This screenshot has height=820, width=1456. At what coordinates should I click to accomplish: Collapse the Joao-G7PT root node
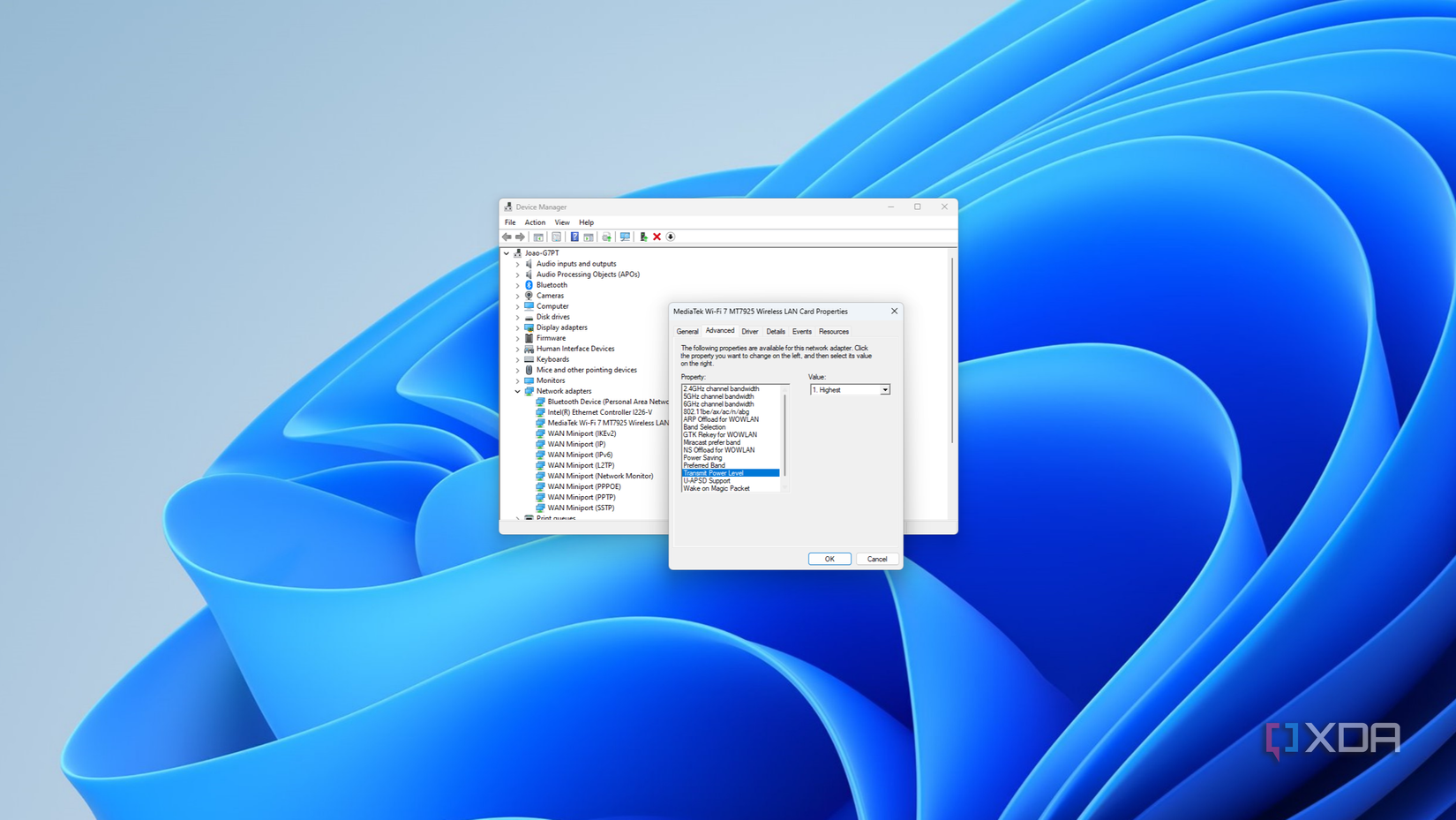[507, 253]
